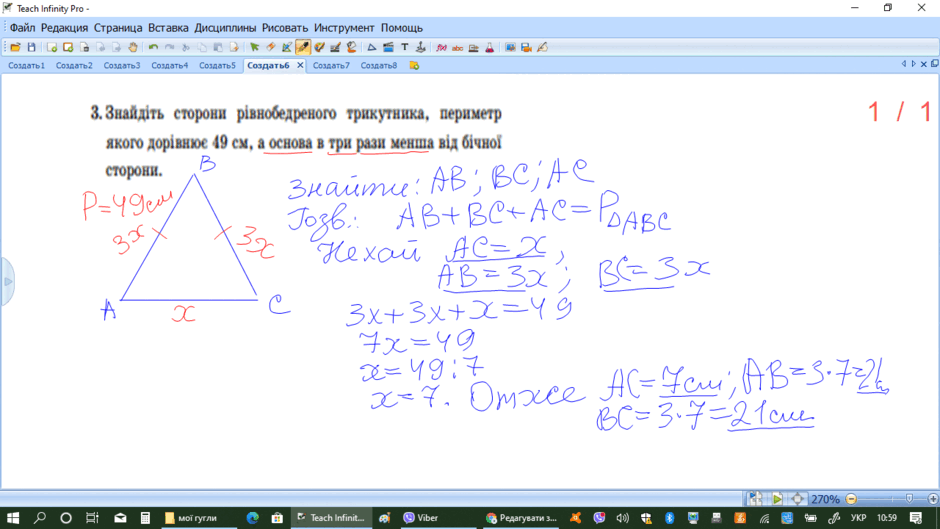Open the Рисовать menu

285,28
